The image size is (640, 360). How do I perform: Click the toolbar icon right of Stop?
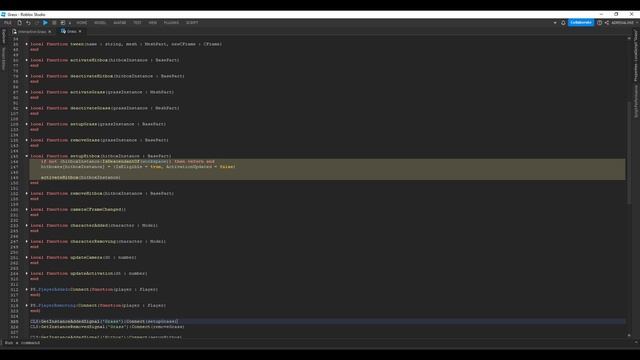(x=63, y=23)
